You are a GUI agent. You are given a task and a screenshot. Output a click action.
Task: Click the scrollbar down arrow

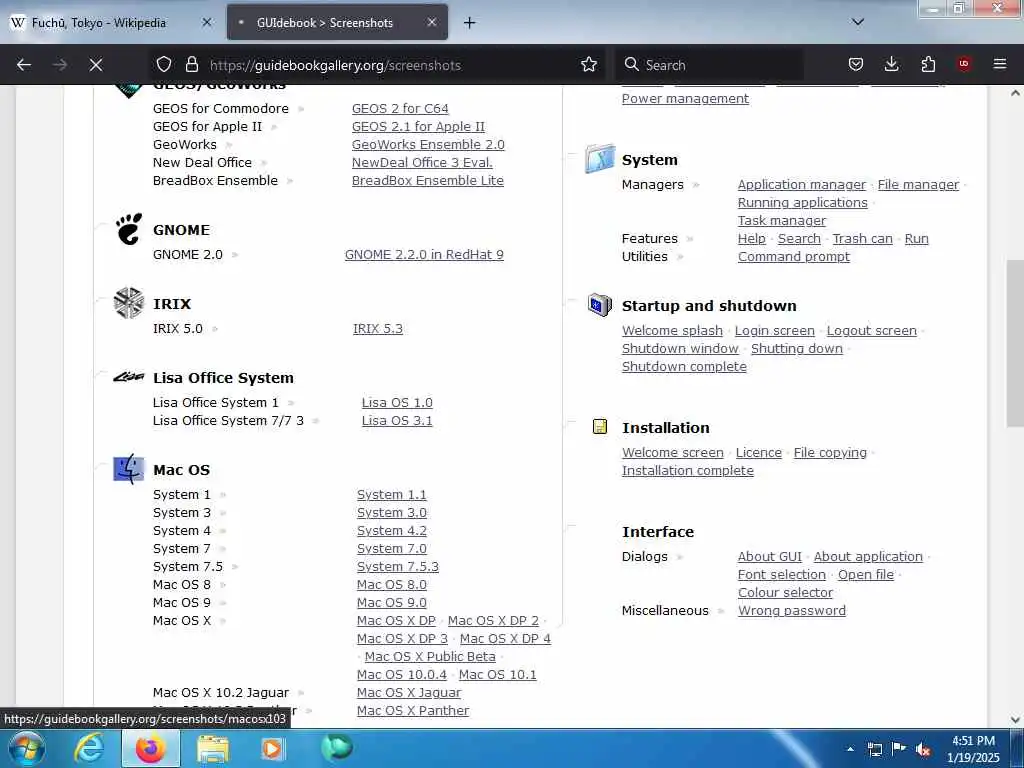(x=1015, y=720)
